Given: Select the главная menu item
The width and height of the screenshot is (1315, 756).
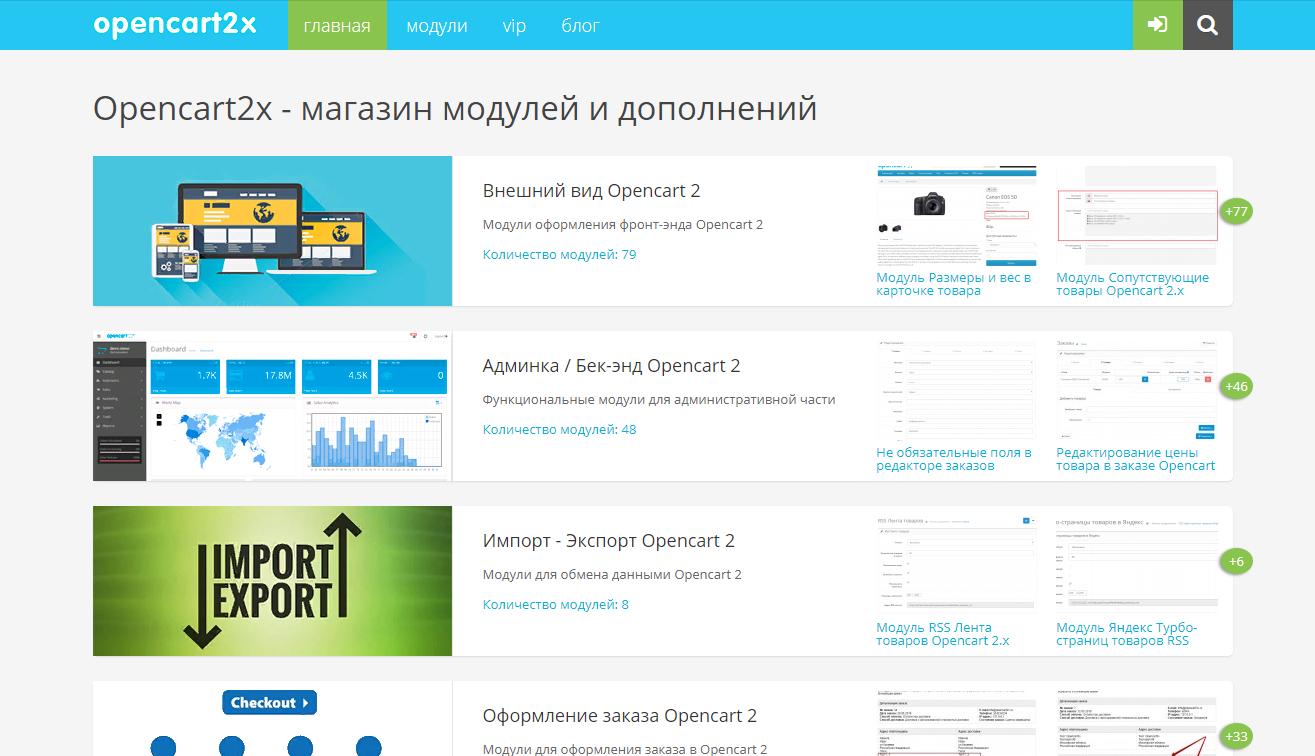Looking at the screenshot, I should (x=337, y=25).
